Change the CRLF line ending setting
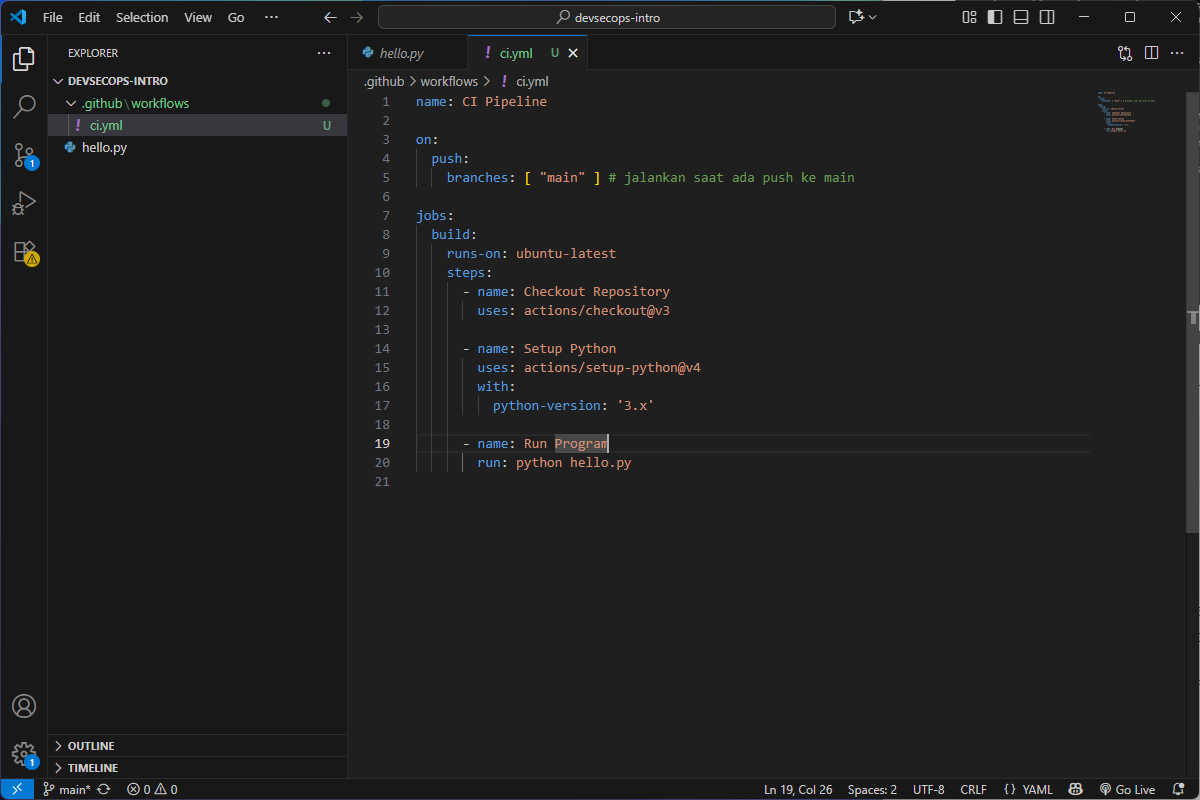Image resolution: width=1200 pixels, height=800 pixels. point(973,789)
